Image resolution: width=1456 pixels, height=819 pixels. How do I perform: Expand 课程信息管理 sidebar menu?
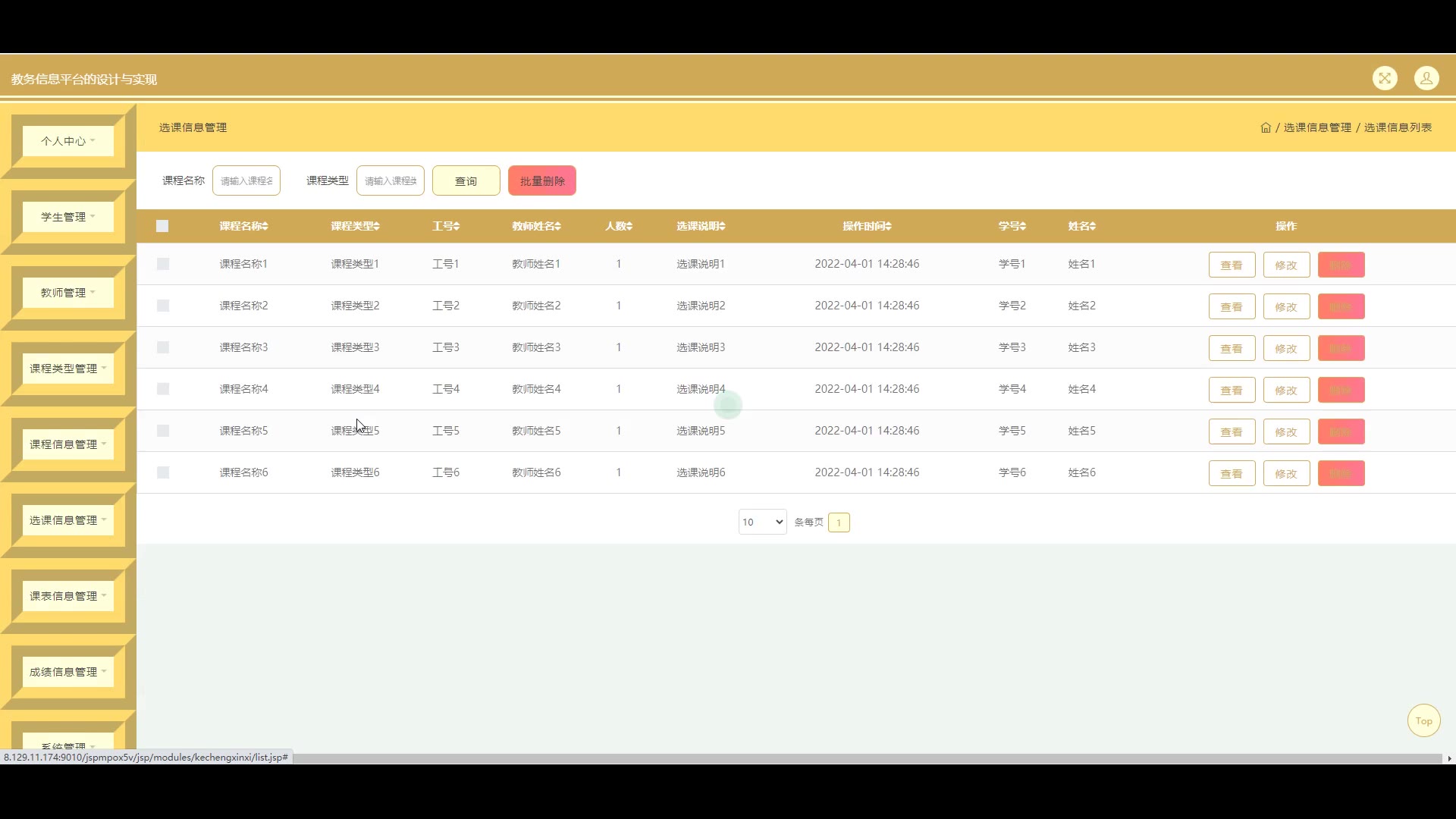[x=68, y=444]
